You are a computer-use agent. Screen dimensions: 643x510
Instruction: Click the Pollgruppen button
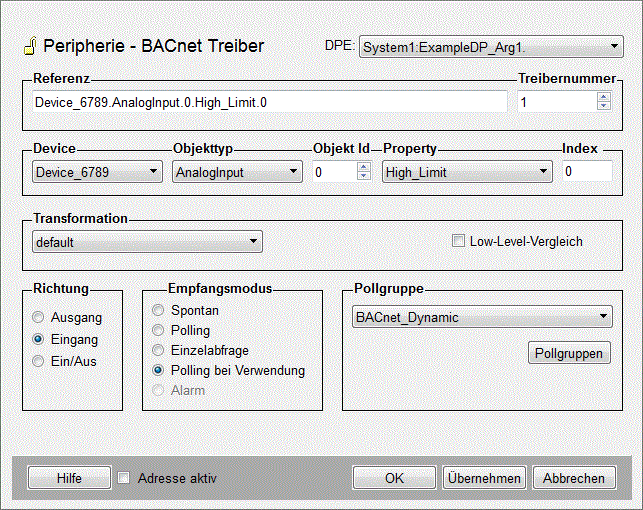point(569,353)
